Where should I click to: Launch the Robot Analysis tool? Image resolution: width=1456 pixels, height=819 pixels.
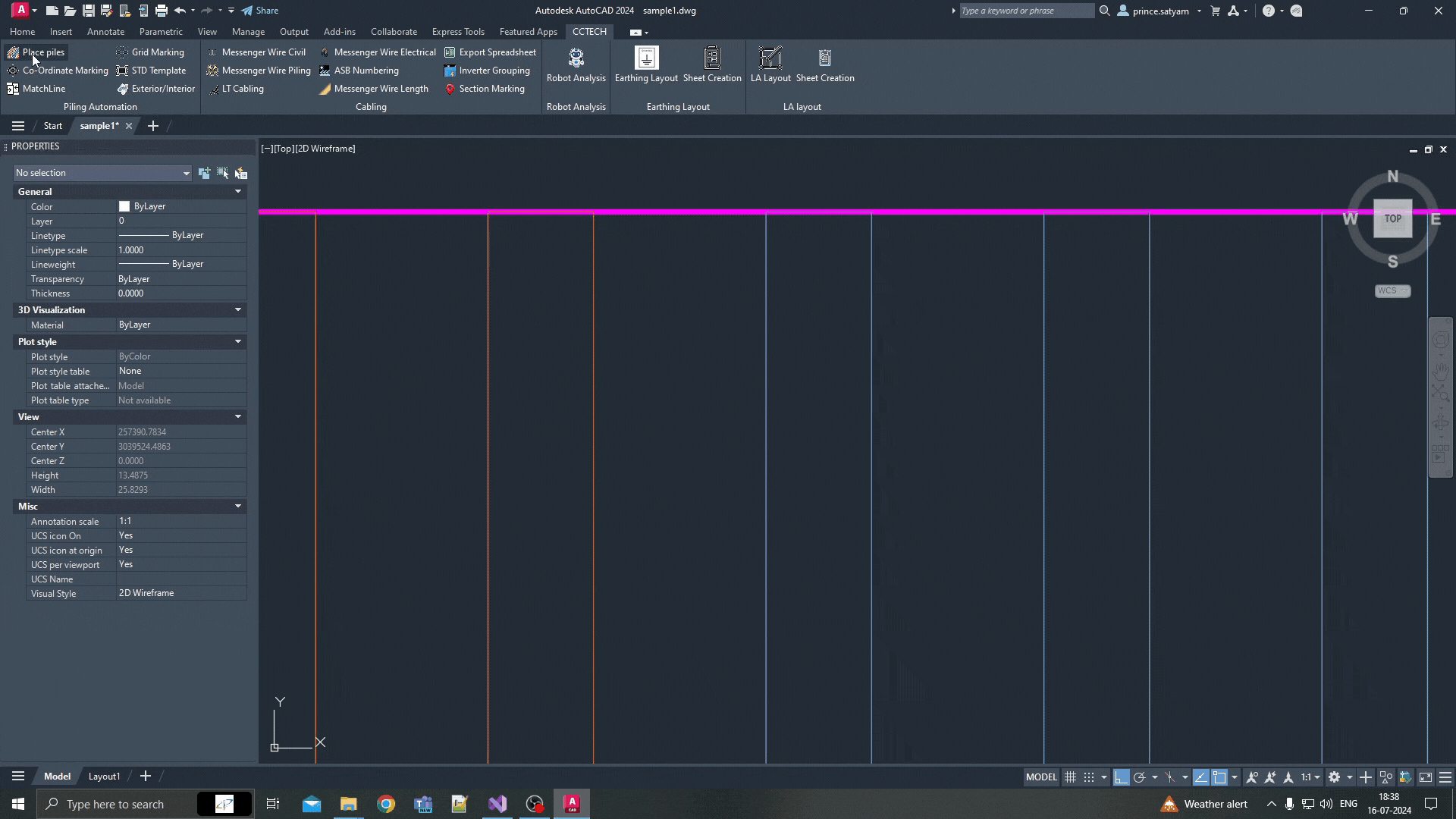click(576, 65)
